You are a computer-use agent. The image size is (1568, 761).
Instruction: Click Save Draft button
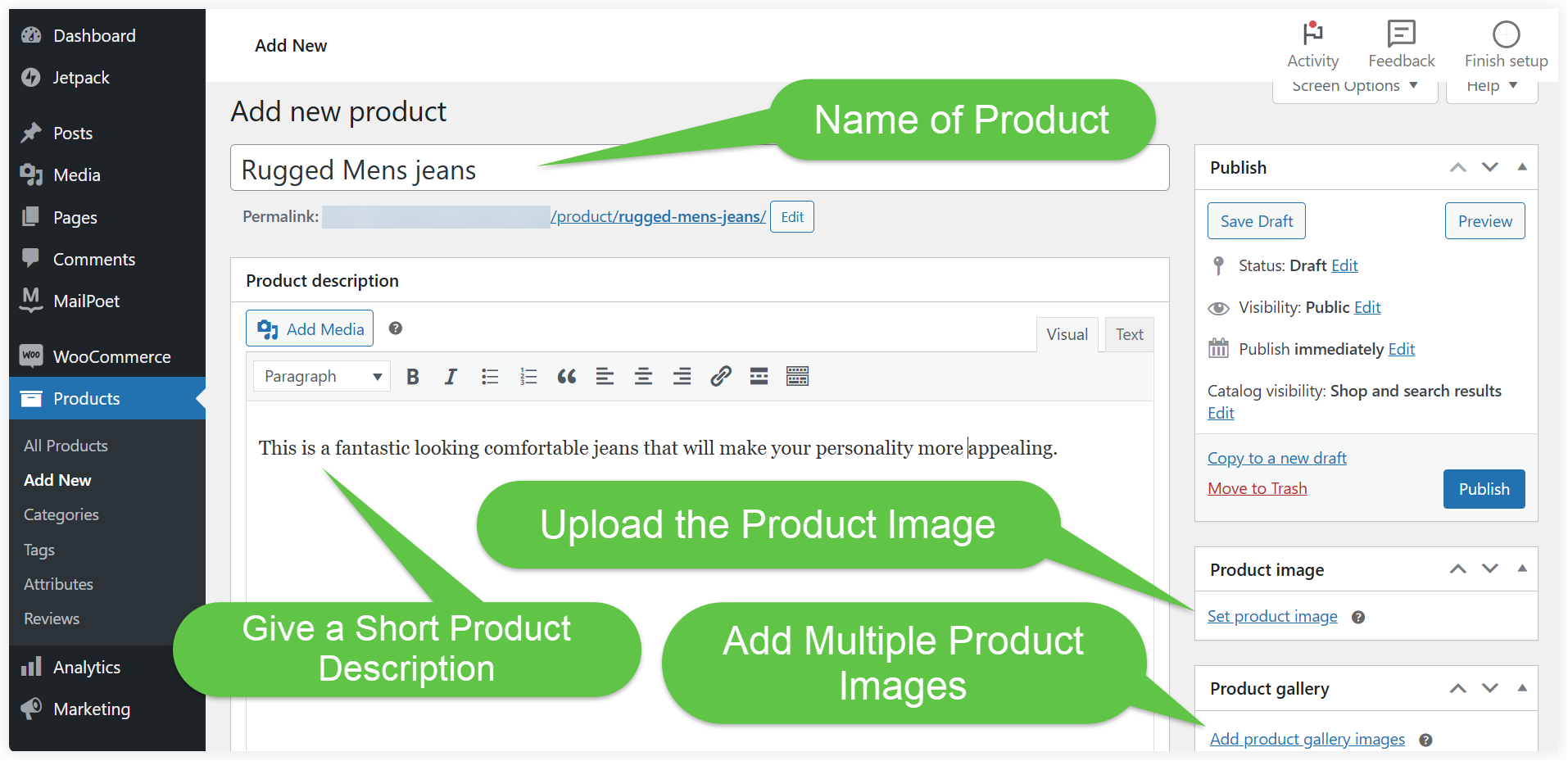1257,221
